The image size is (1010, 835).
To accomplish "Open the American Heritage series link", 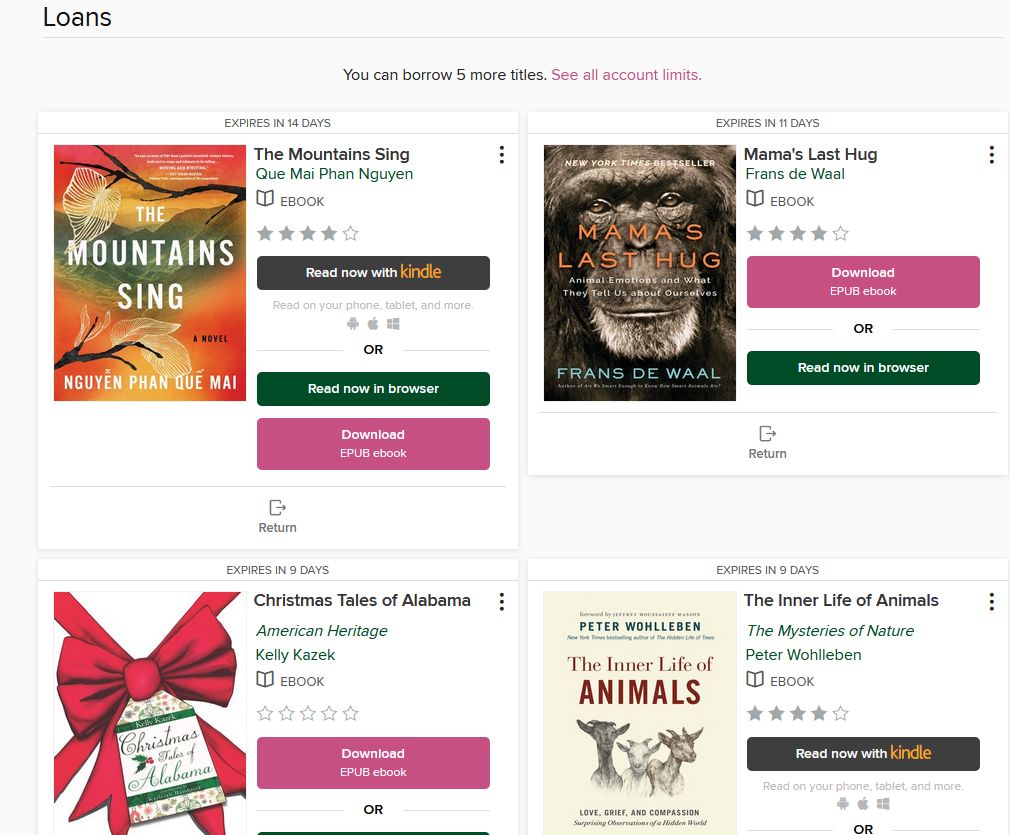I will 321,631.
